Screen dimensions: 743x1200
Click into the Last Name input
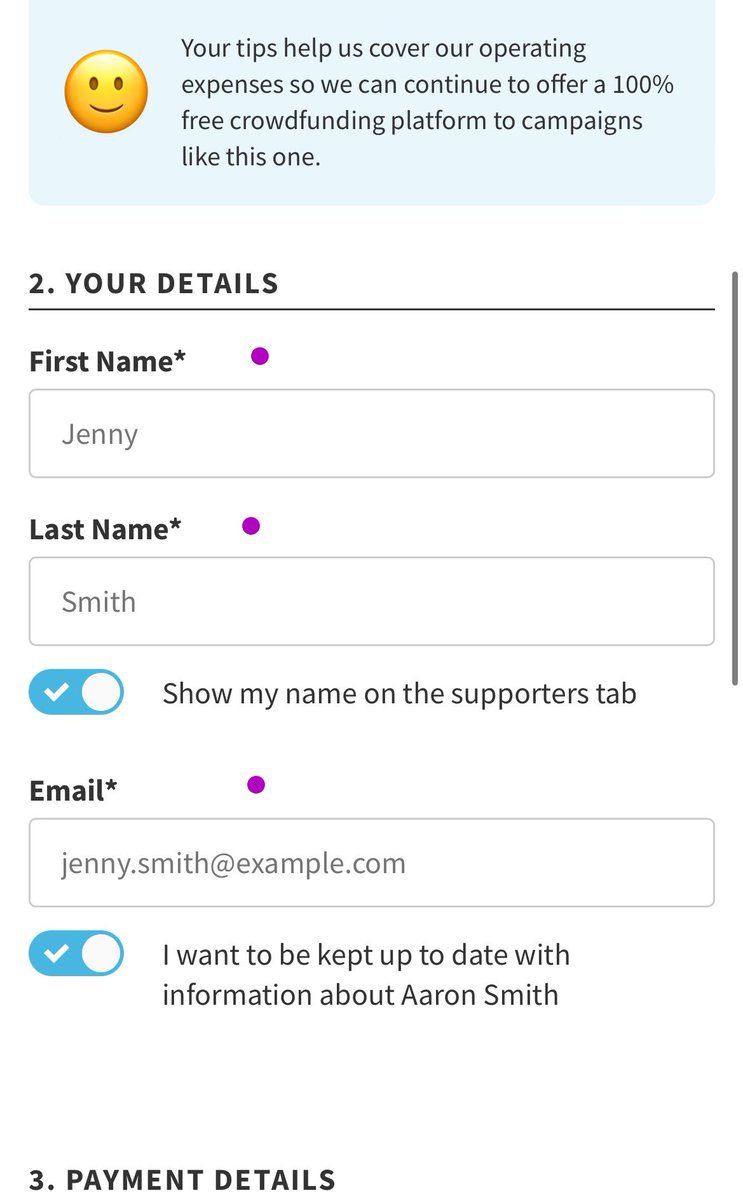tap(371, 602)
